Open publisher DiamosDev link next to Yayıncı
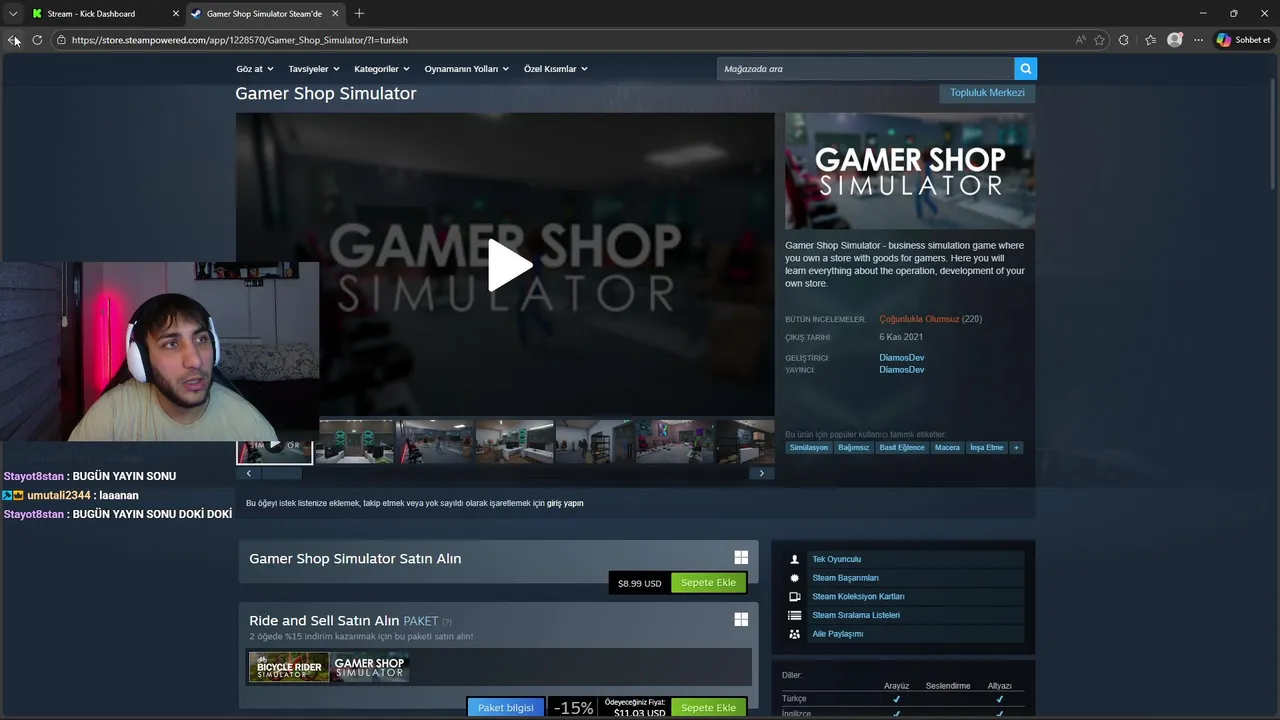1280x720 pixels. (x=902, y=370)
